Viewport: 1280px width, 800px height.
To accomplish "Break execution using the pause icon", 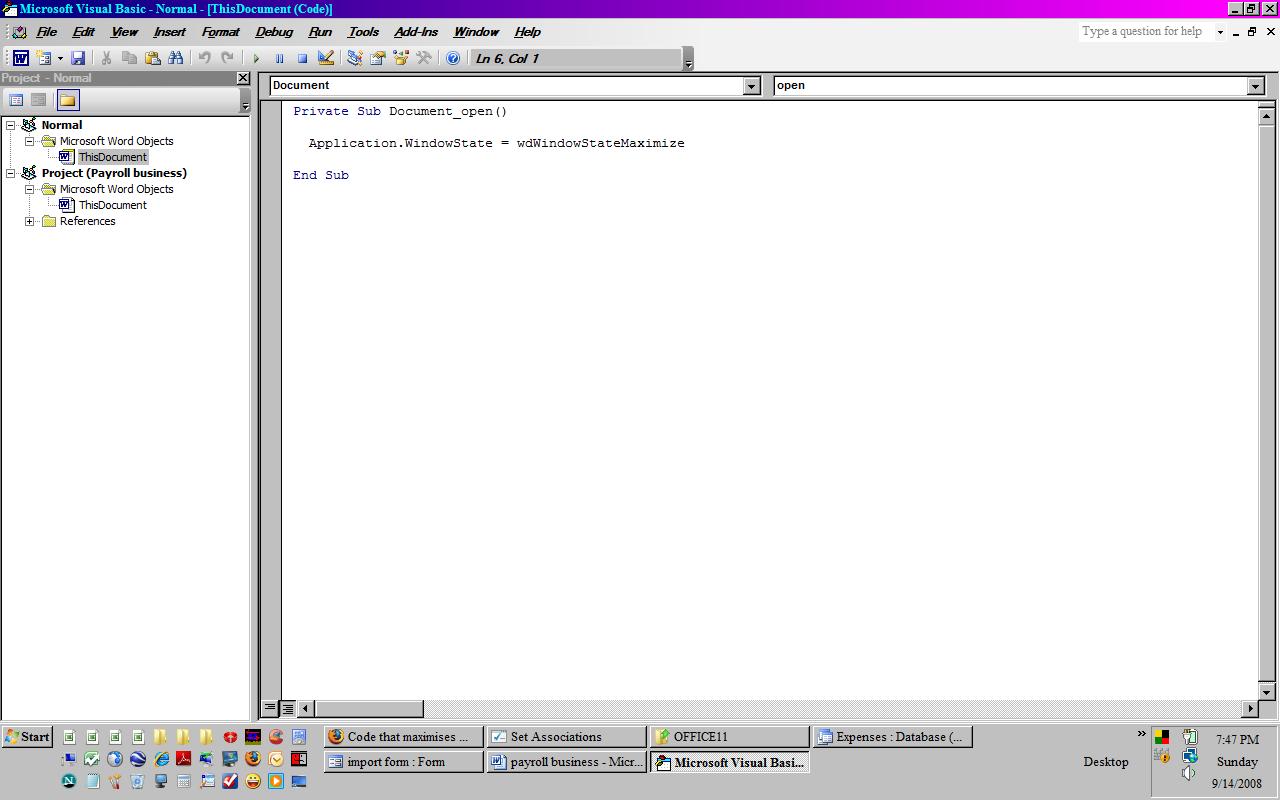I will [279, 58].
